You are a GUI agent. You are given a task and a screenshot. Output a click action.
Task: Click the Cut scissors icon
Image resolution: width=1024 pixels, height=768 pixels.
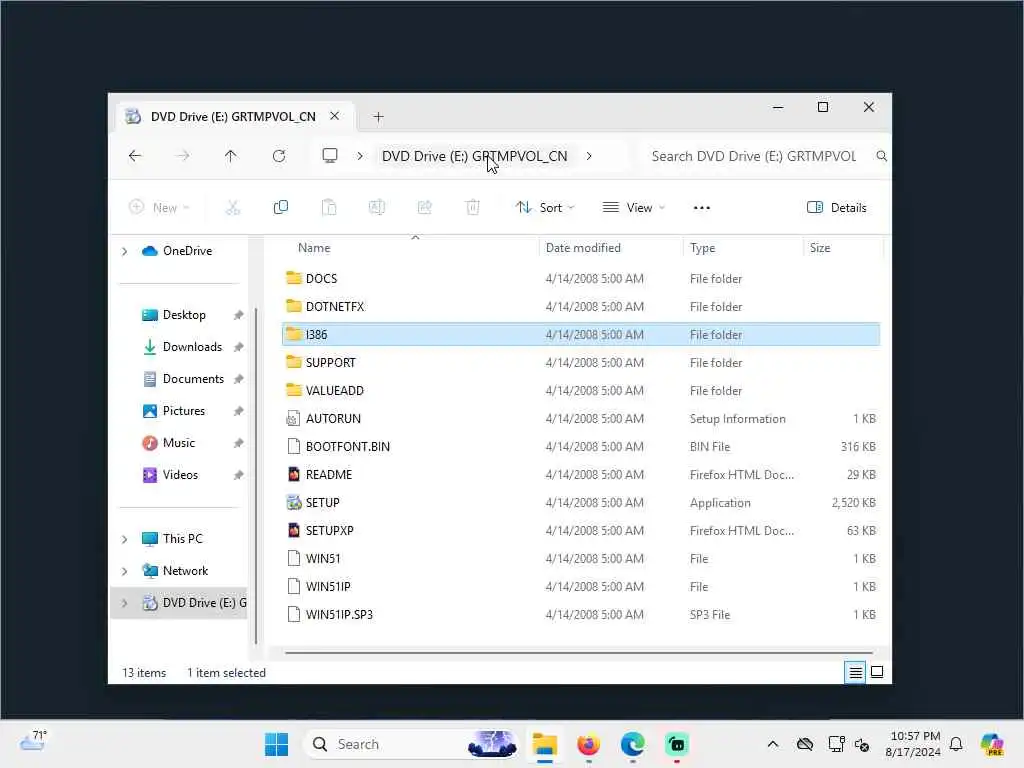point(232,208)
